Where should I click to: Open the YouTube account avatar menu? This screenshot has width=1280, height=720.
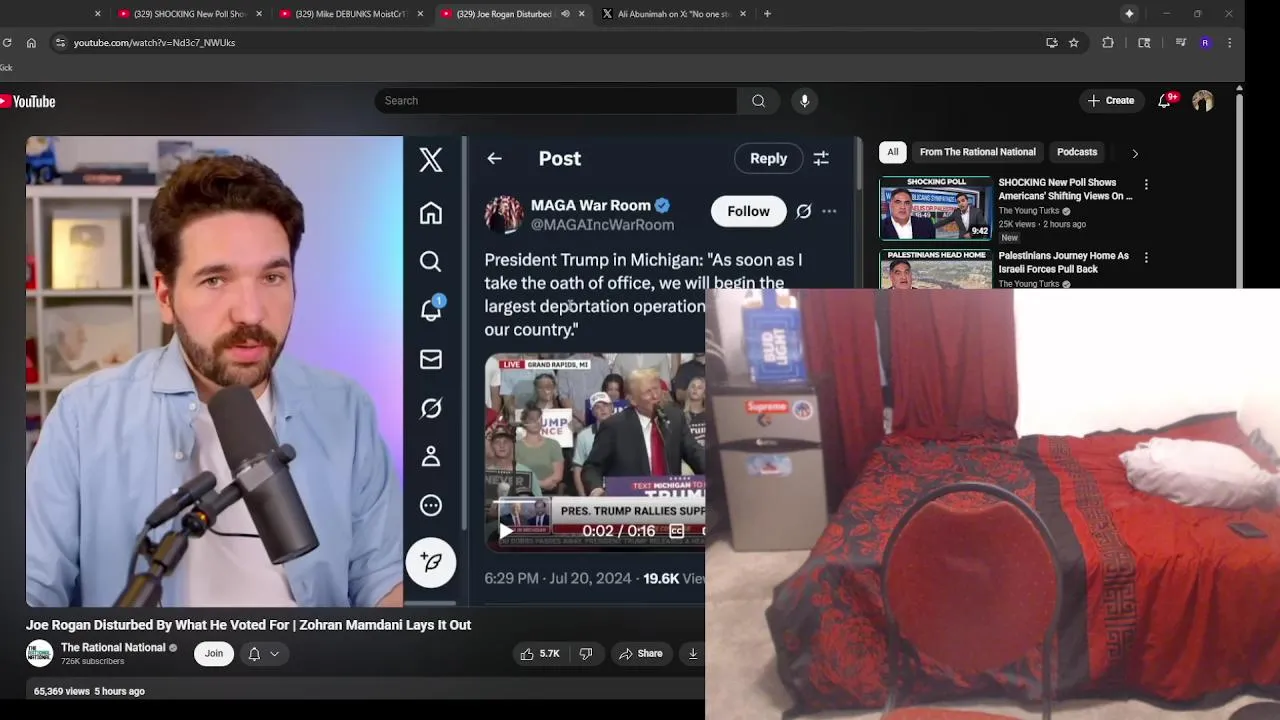(1203, 101)
